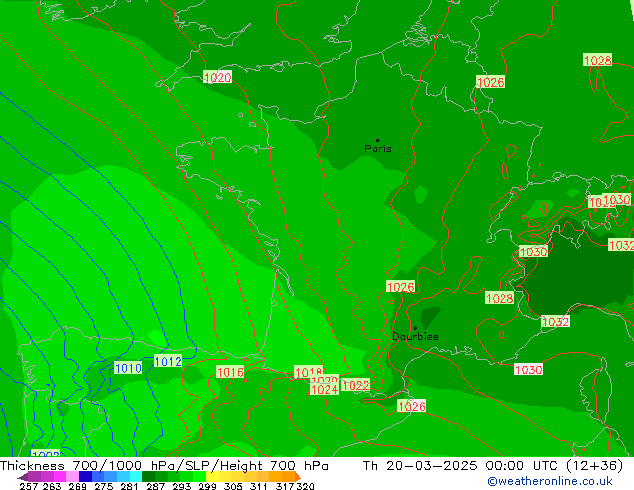Select the blue 1010 isobar label
Screen dimensions: 634x490
point(128,368)
